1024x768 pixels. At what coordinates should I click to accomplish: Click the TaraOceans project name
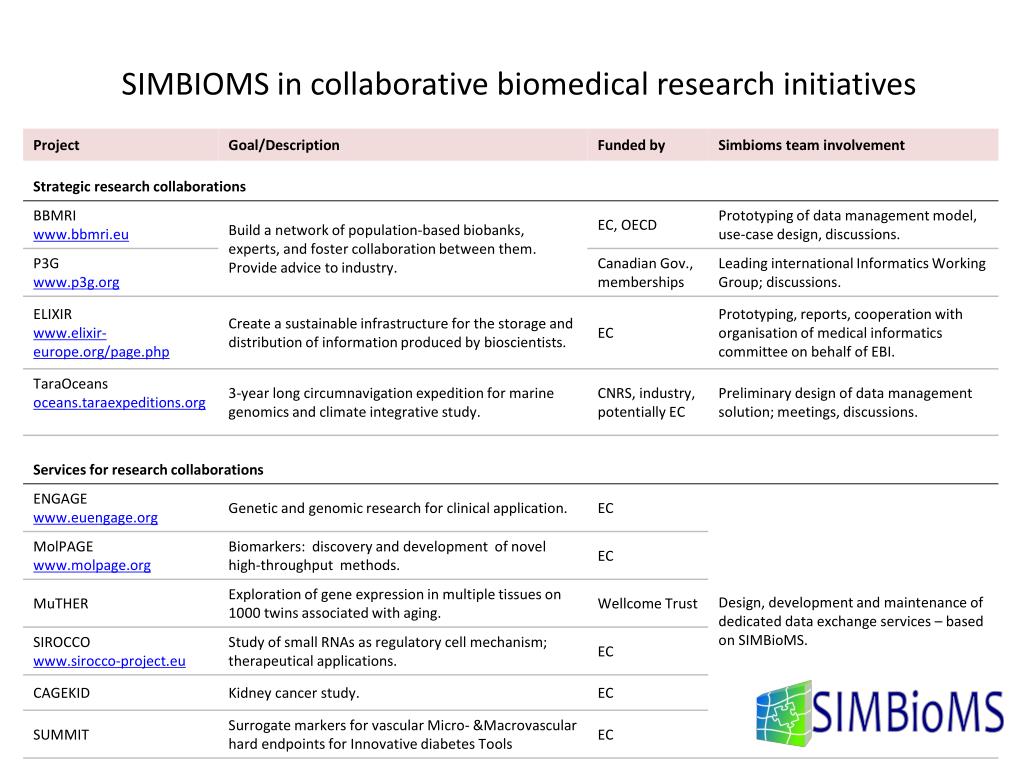(71, 384)
